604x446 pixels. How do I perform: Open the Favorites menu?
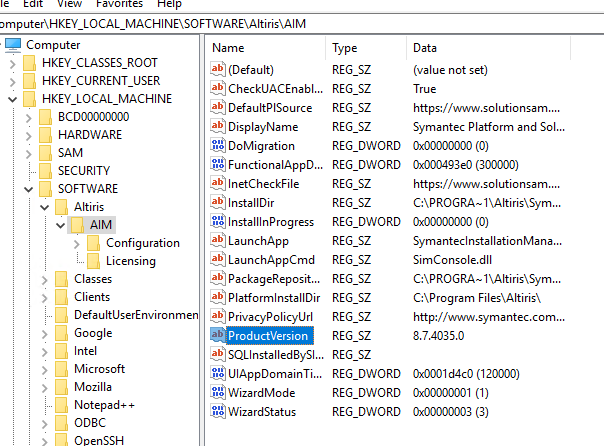(119, 4)
